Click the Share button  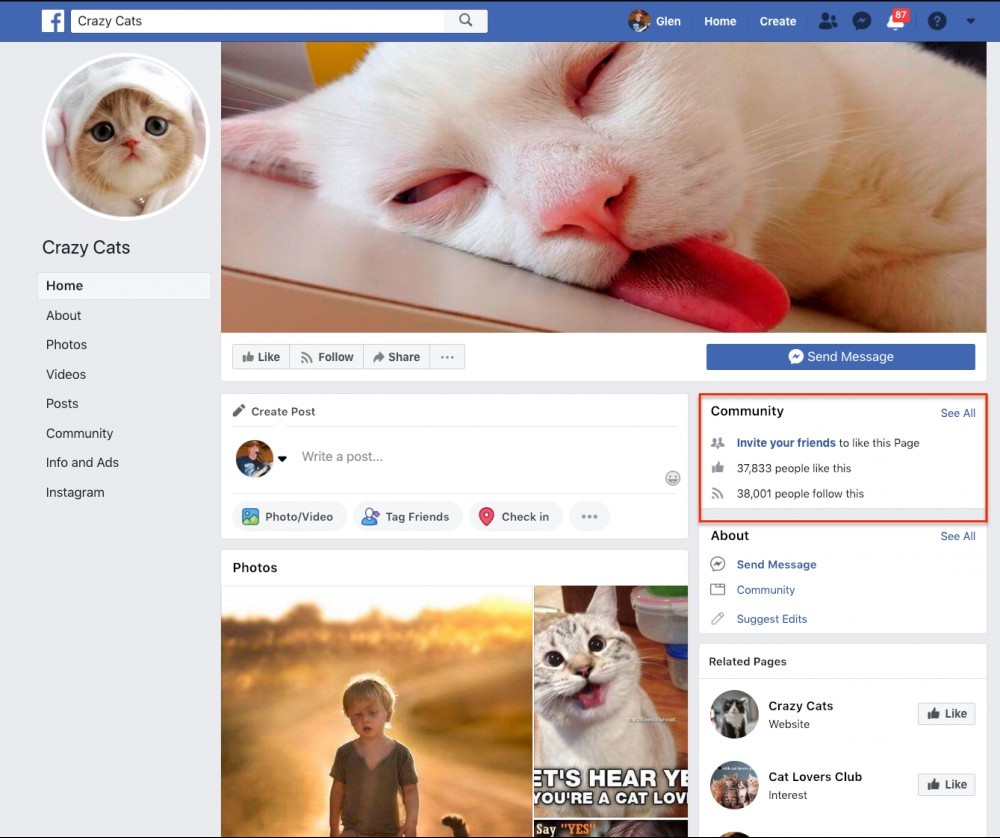[x=396, y=357]
